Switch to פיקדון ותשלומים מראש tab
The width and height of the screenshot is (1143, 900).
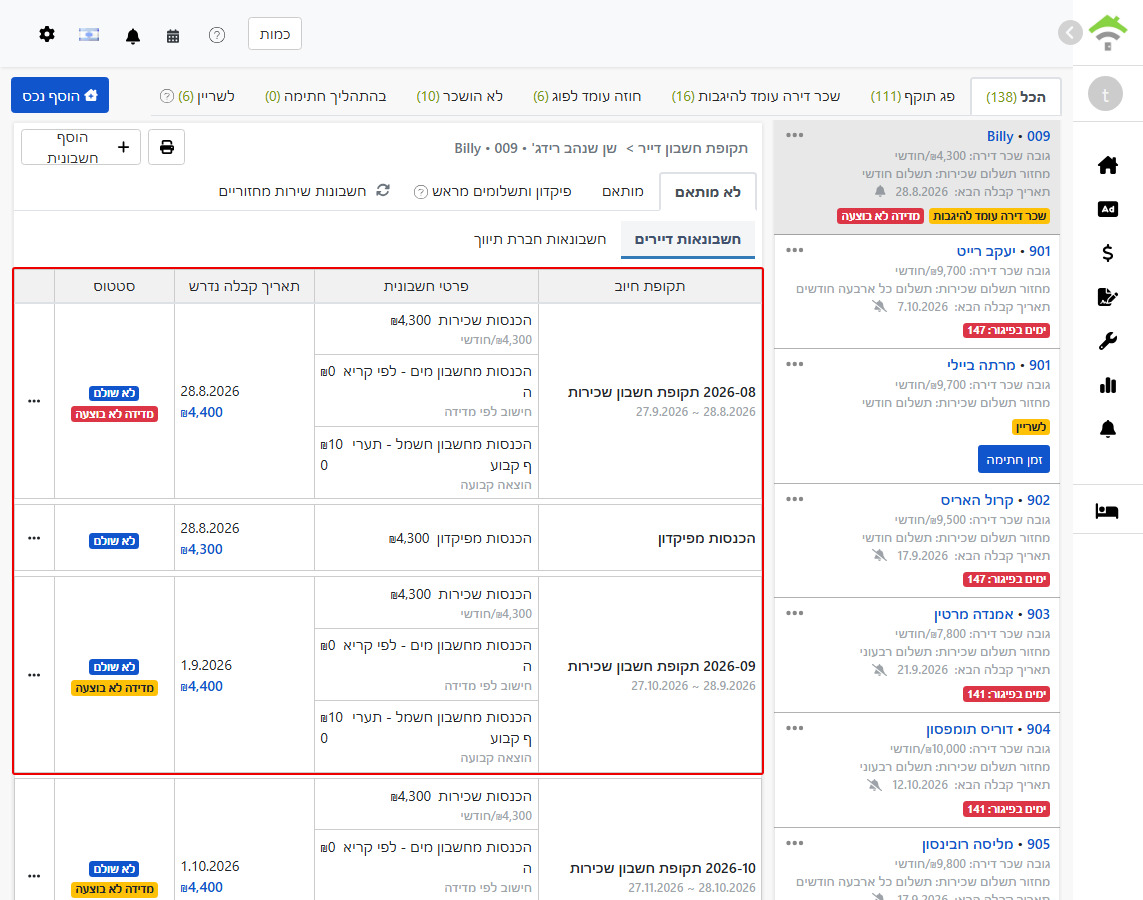click(x=502, y=192)
